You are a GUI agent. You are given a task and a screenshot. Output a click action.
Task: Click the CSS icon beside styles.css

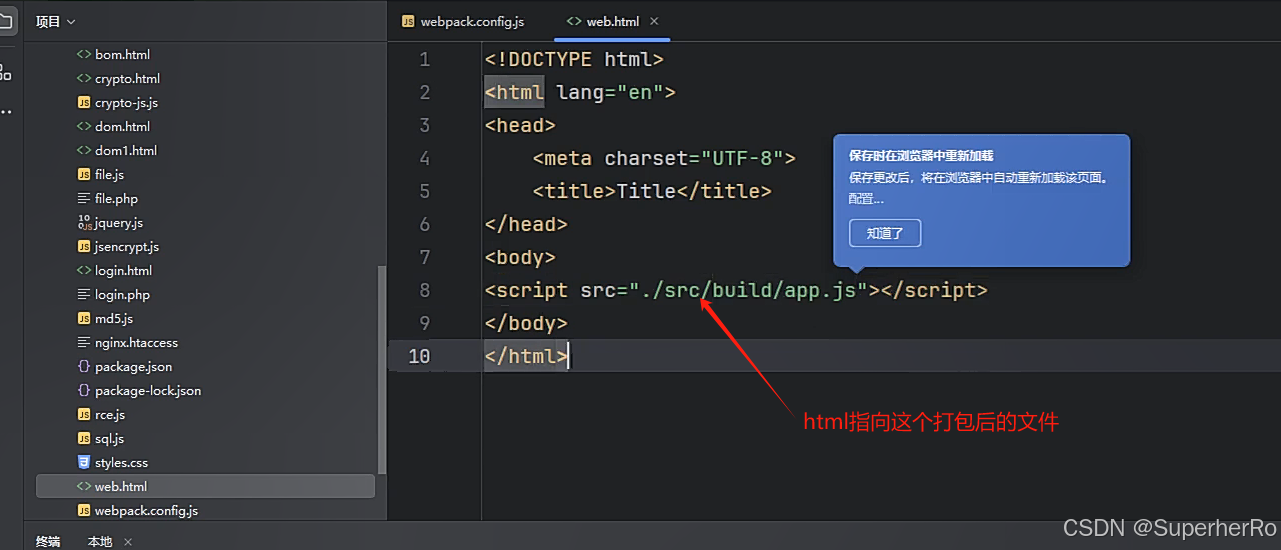[x=84, y=463]
